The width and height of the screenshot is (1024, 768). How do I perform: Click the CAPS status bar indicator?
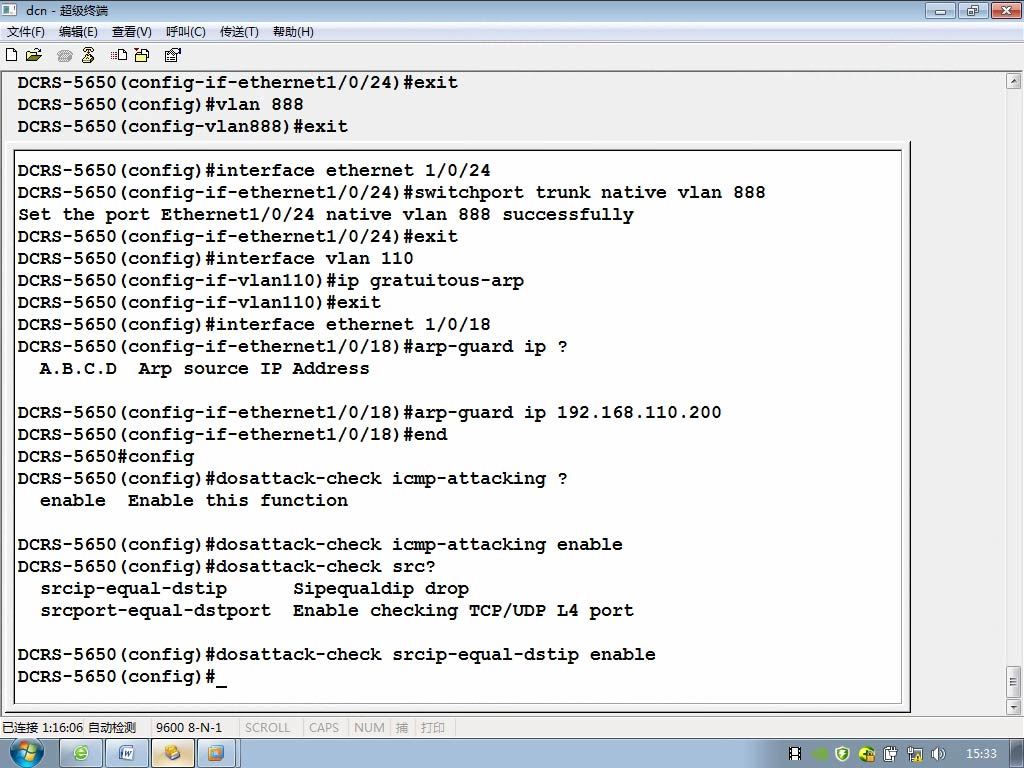coord(324,727)
